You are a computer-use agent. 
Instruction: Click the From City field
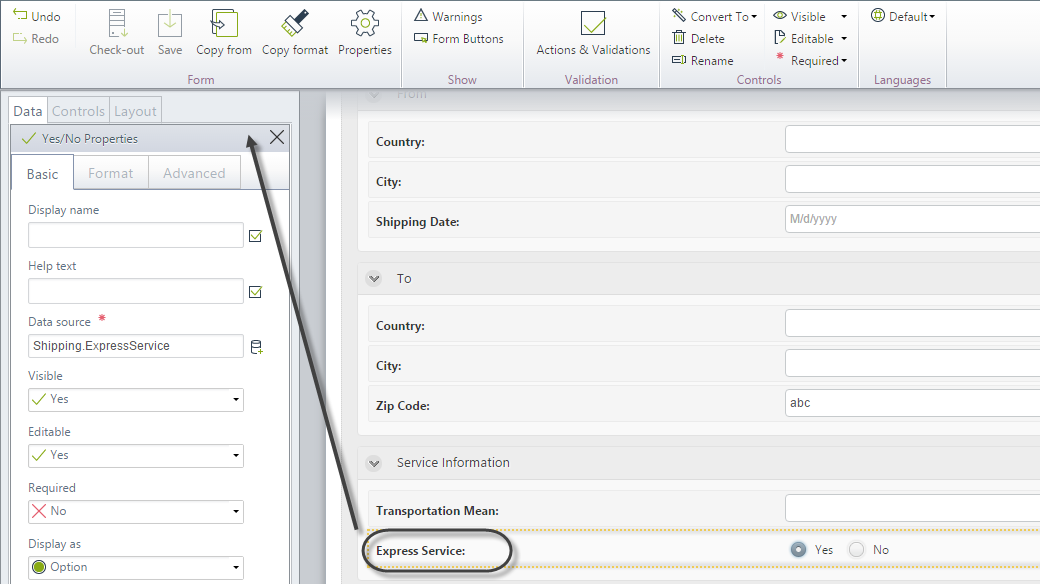913,179
